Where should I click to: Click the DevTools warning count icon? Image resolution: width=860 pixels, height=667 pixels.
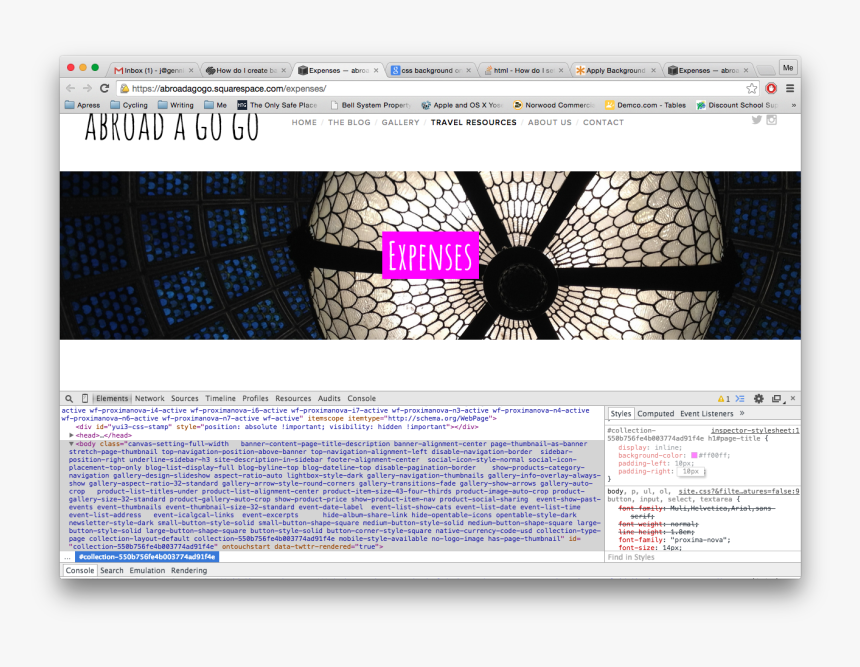[x=724, y=399]
